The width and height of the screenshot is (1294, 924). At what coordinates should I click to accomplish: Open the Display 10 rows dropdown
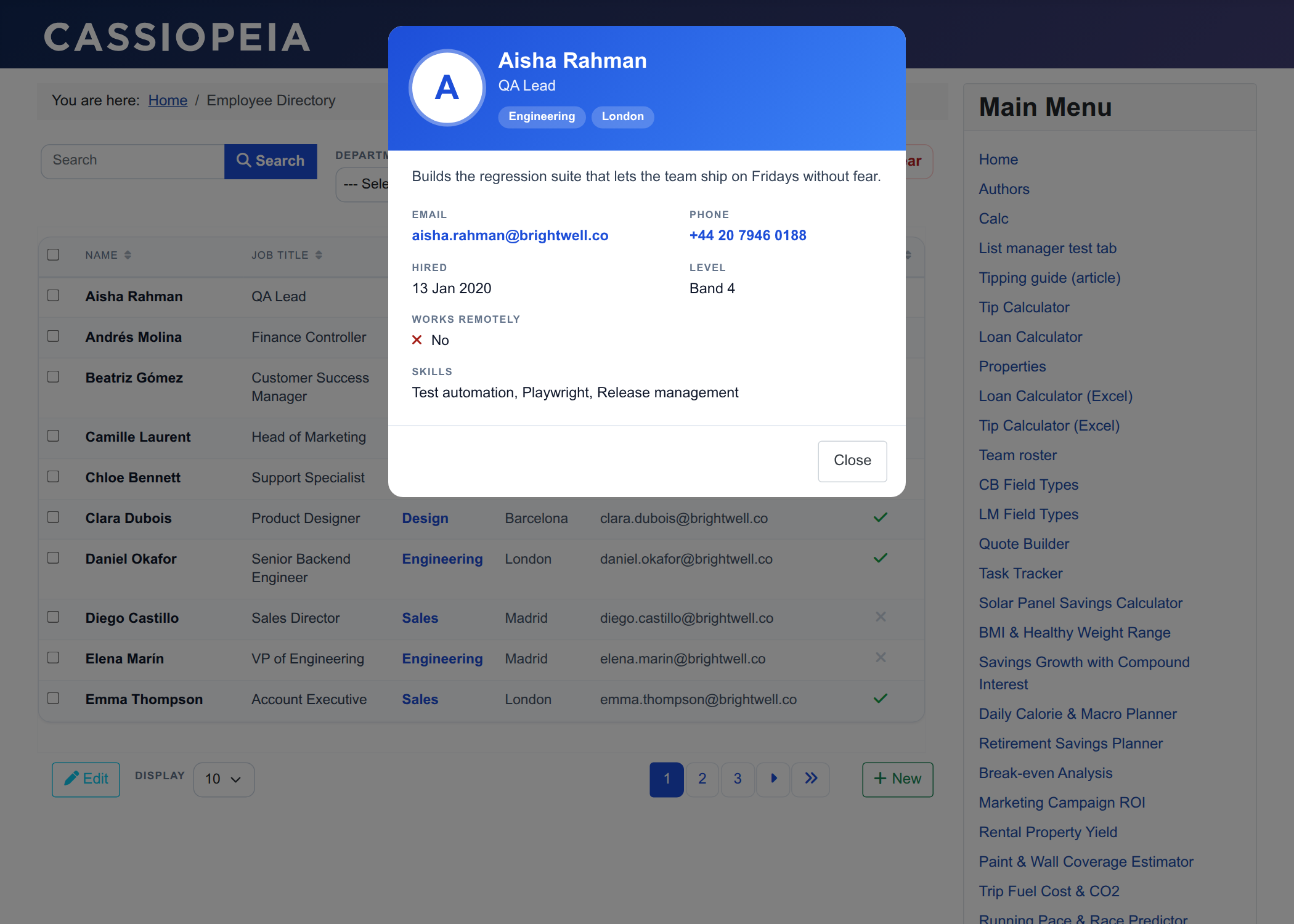(224, 779)
